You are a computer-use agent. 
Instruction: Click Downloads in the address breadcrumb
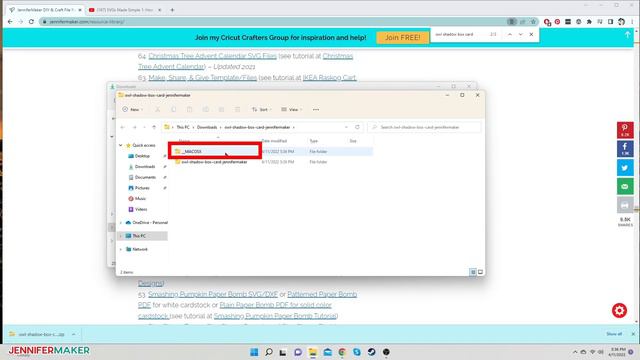(x=207, y=127)
